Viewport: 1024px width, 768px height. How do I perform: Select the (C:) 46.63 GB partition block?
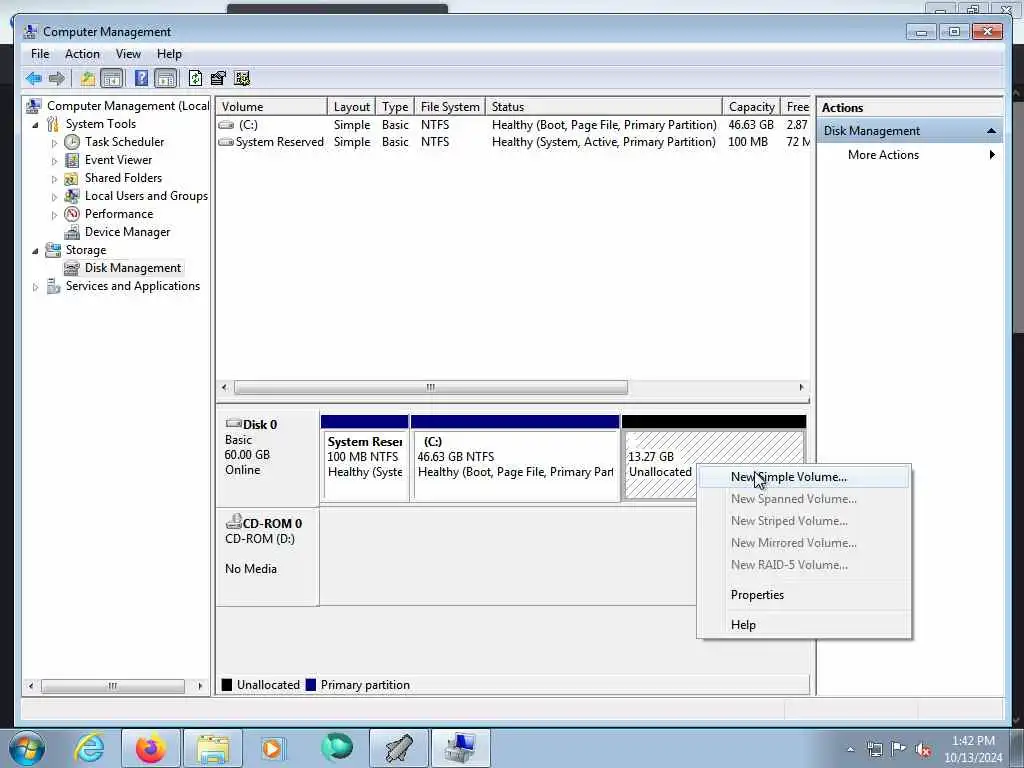click(515, 458)
